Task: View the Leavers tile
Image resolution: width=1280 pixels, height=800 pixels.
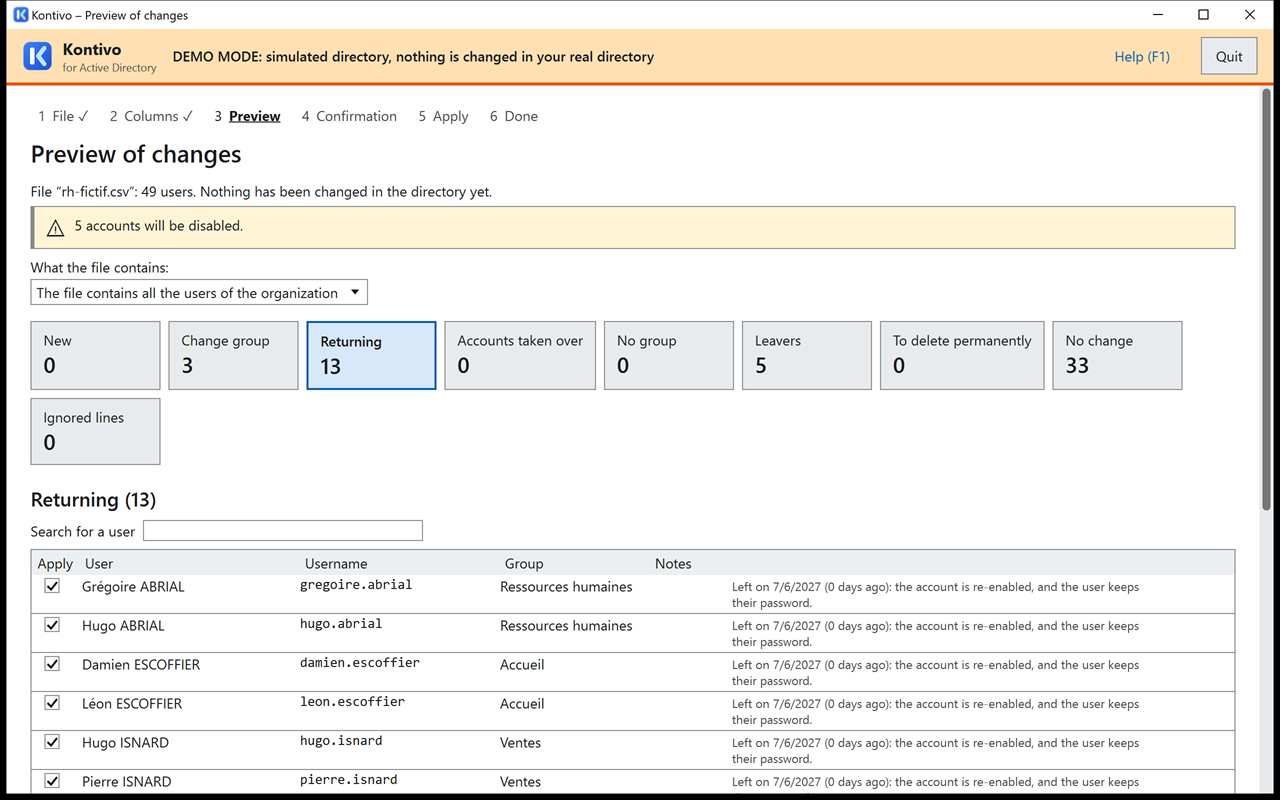Action: [807, 355]
